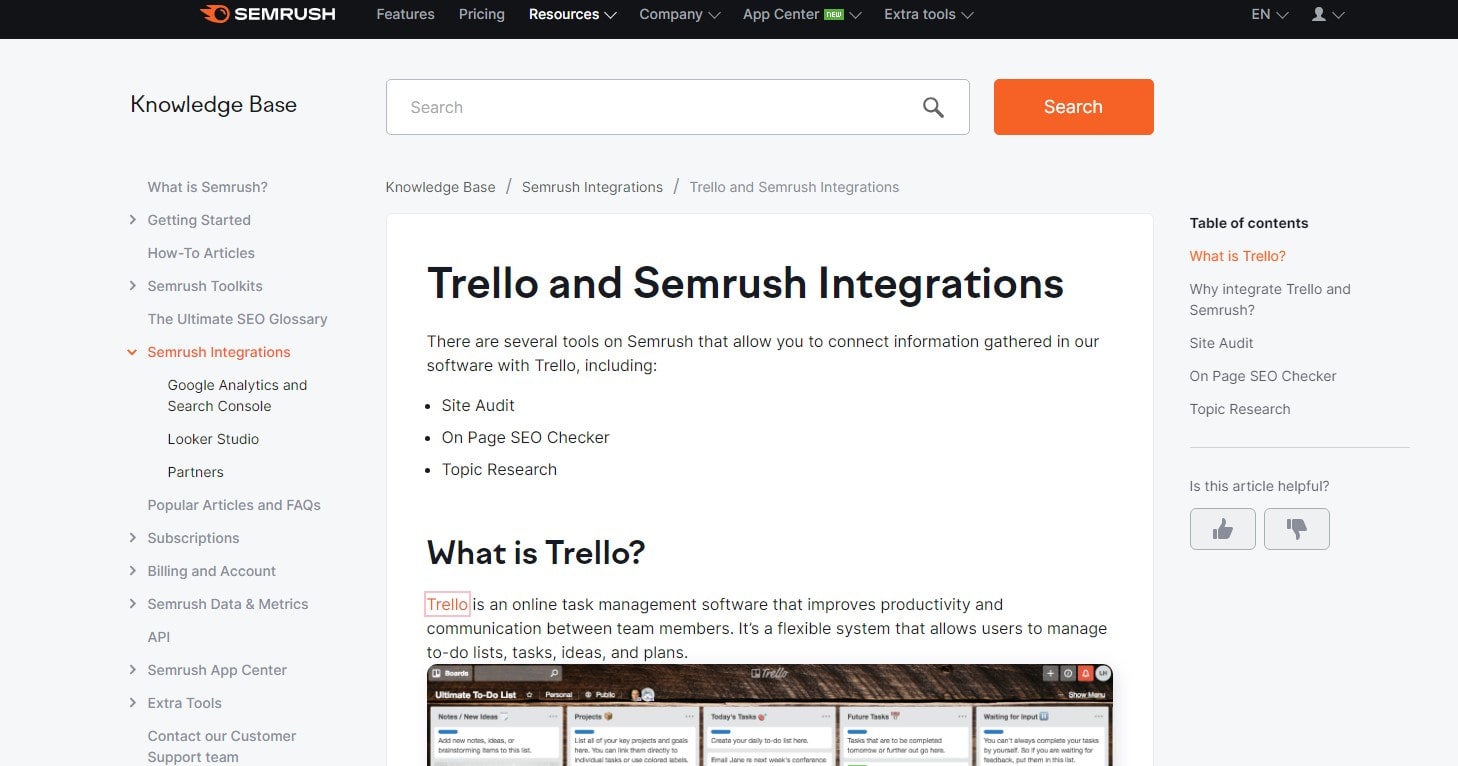
Task: Open Looker Studio sidebar item
Action: point(213,439)
